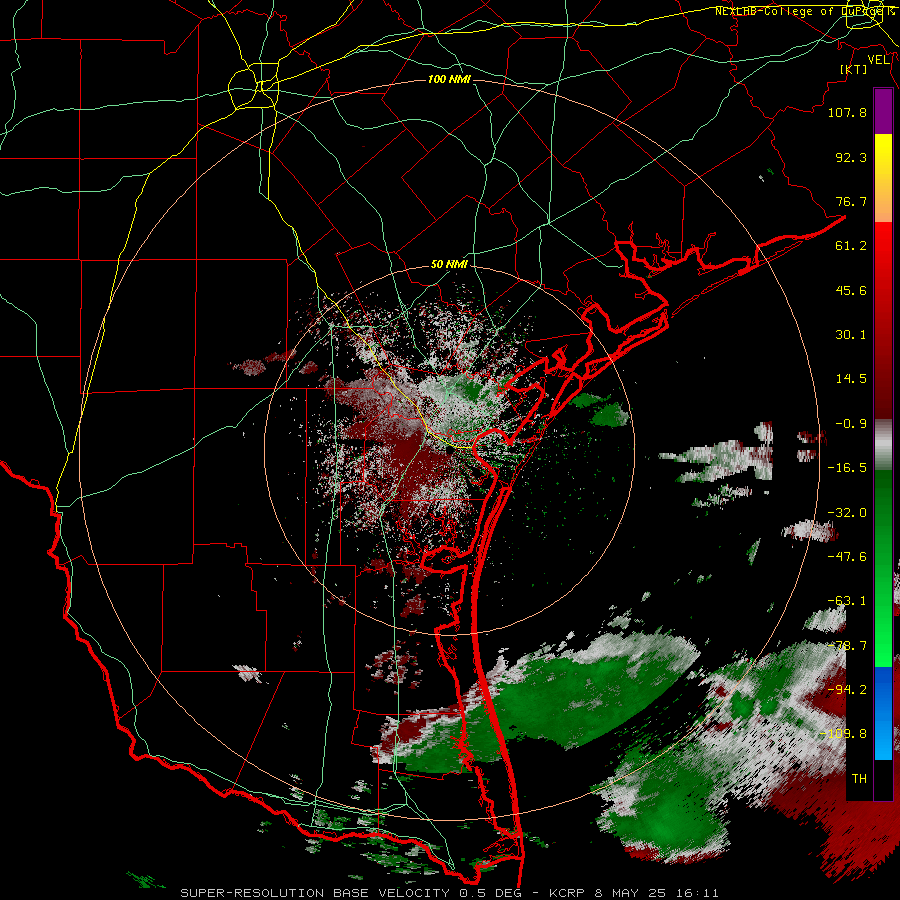Select the -63.1 velocity scale value
This screenshot has height=900, width=900.
[x=847, y=601]
